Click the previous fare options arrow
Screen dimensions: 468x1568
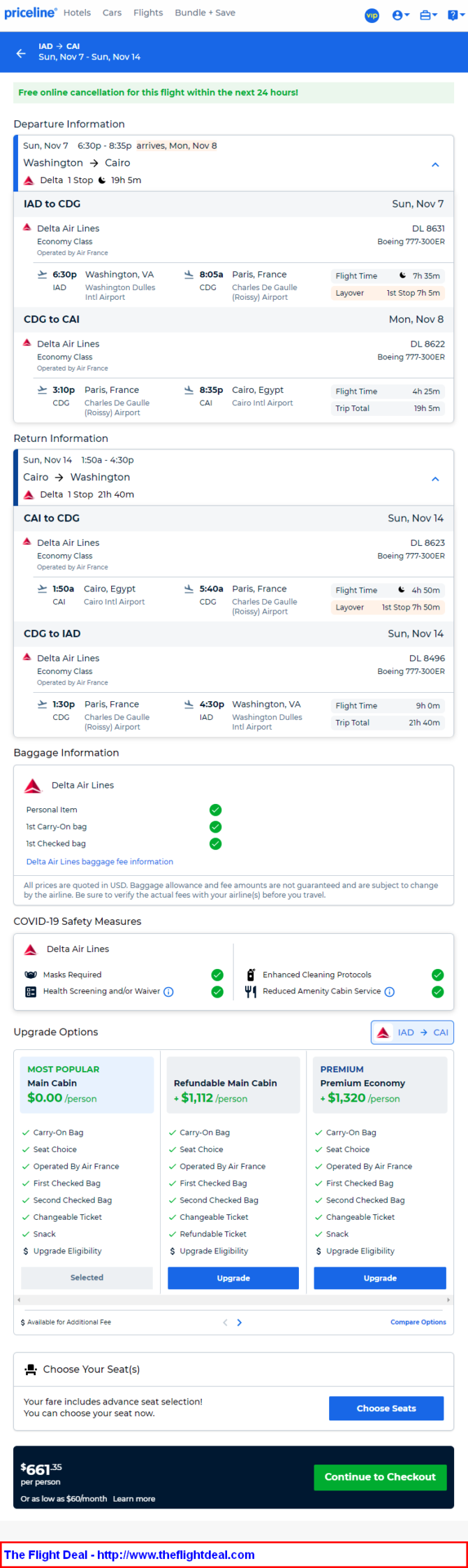coord(225,1323)
